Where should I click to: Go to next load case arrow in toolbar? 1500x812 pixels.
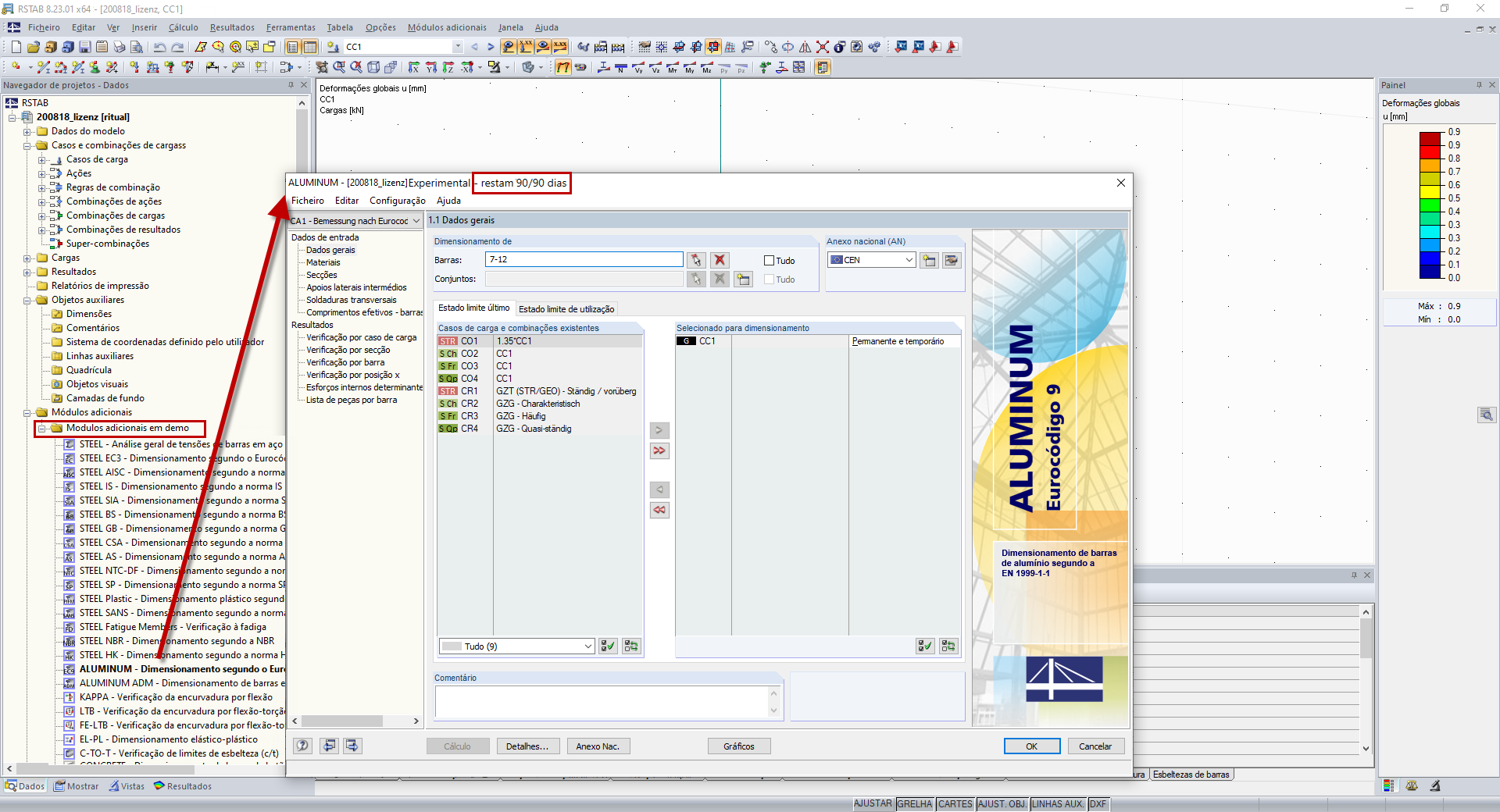491,47
